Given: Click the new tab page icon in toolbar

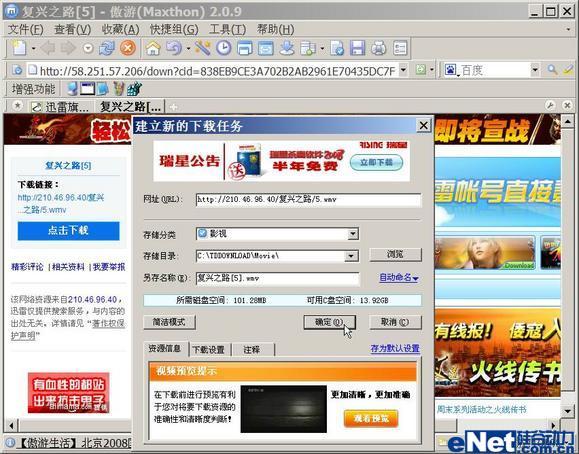Looking at the screenshot, I should point(19,48).
